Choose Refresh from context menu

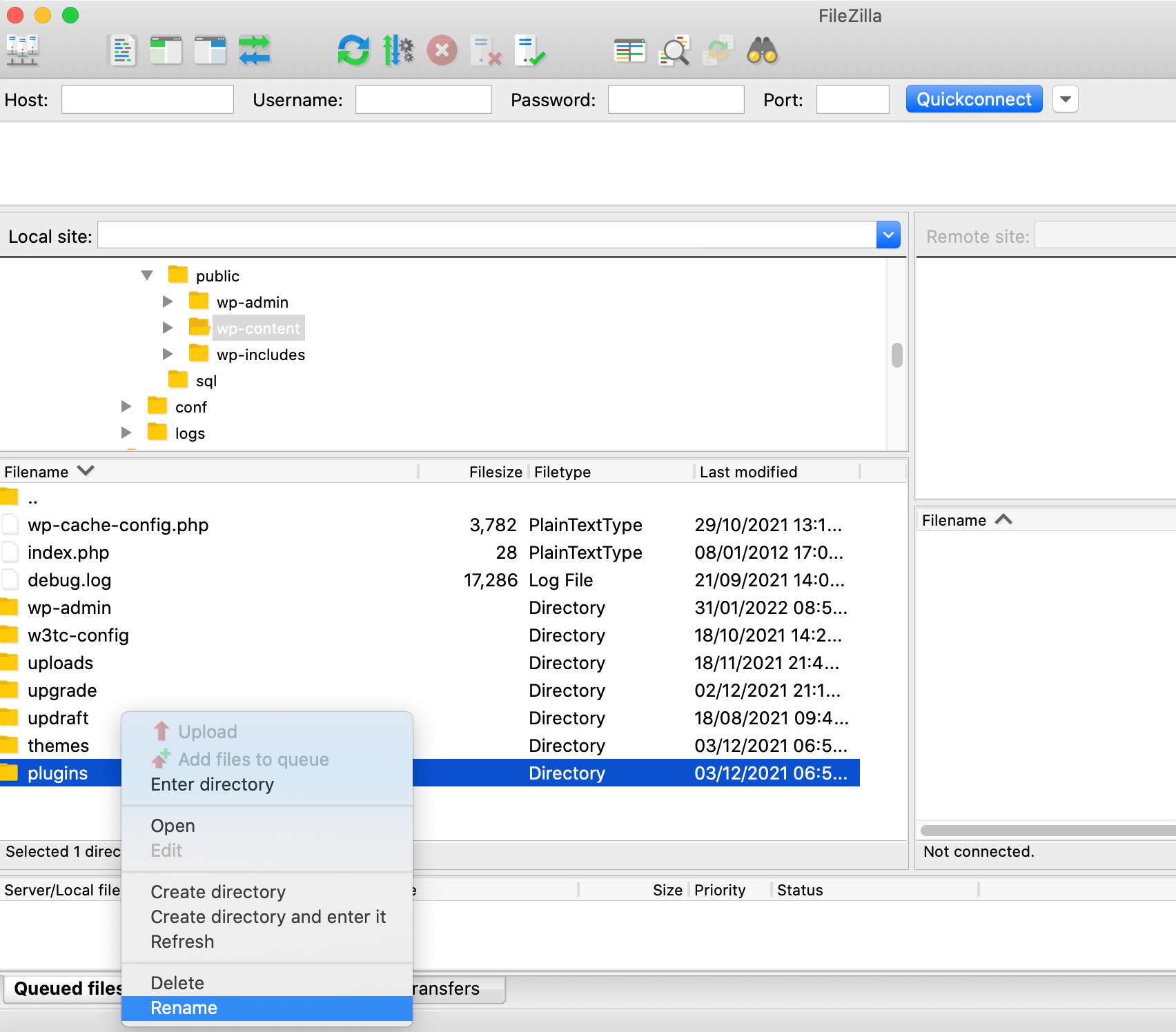tap(267, 942)
